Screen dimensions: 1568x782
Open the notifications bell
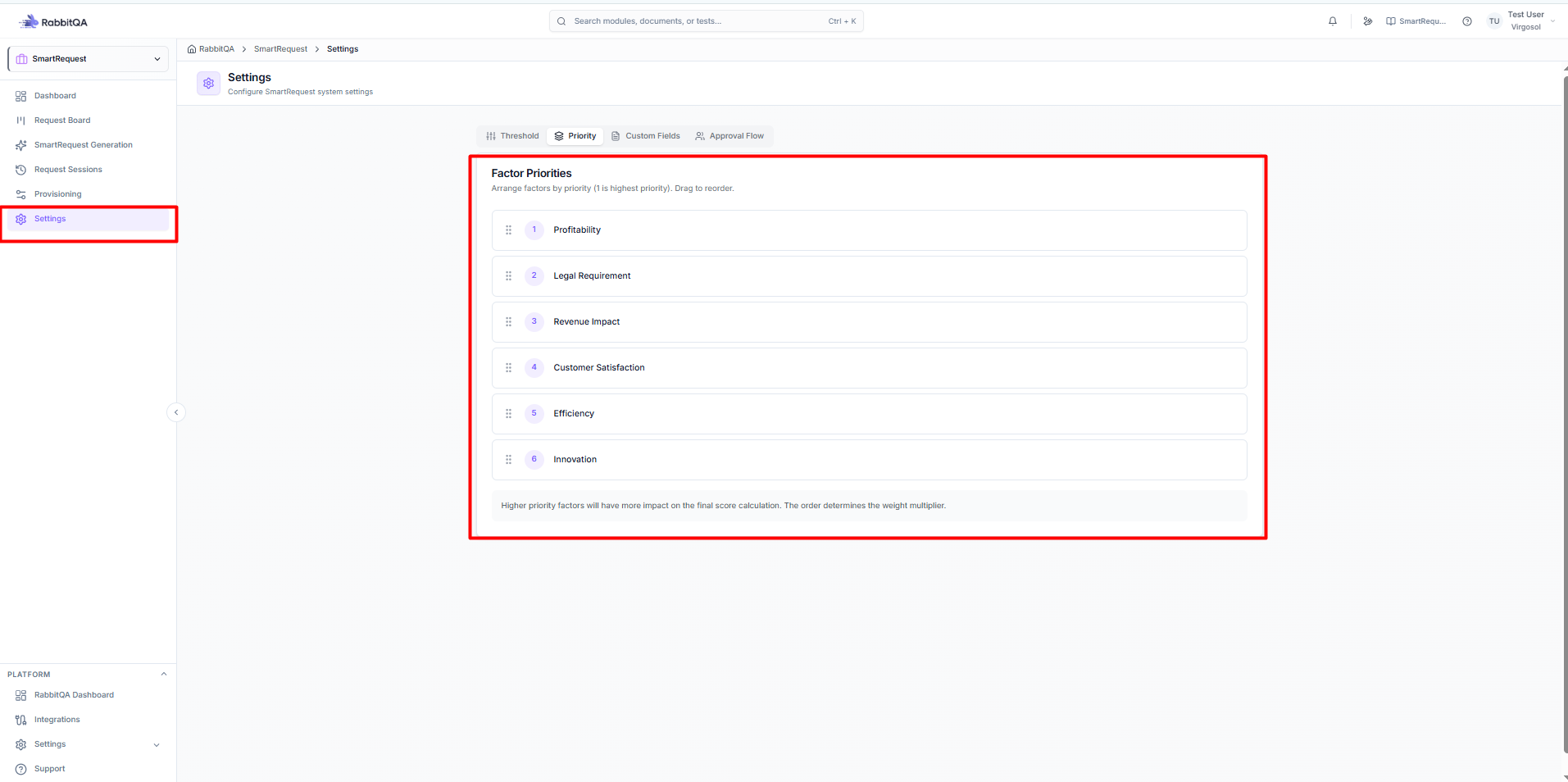click(1333, 21)
